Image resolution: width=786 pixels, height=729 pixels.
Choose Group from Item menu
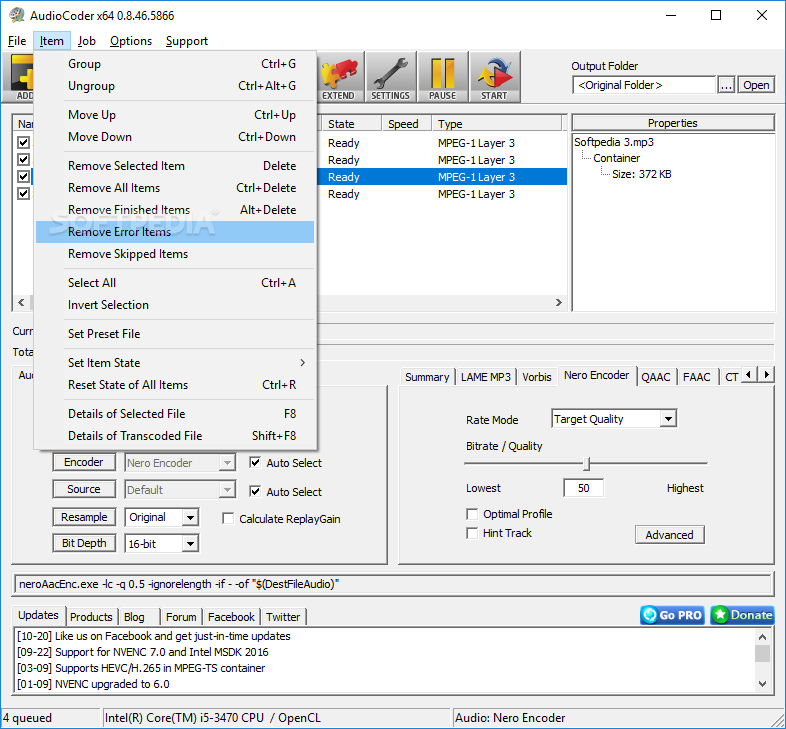pyautogui.click(x=175, y=64)
